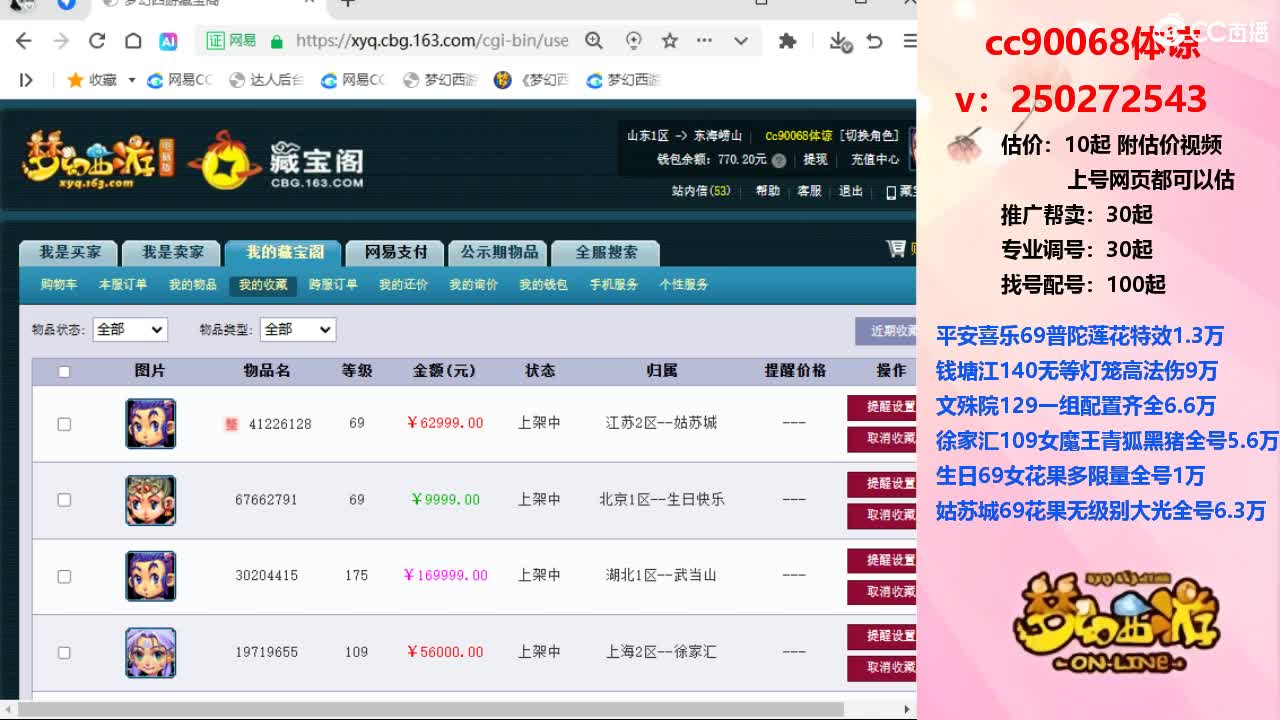Expand the address bar chevron dropdown
Image resolution: width=1280 pixels, height=720 pixels.
[x=741, y=41]
